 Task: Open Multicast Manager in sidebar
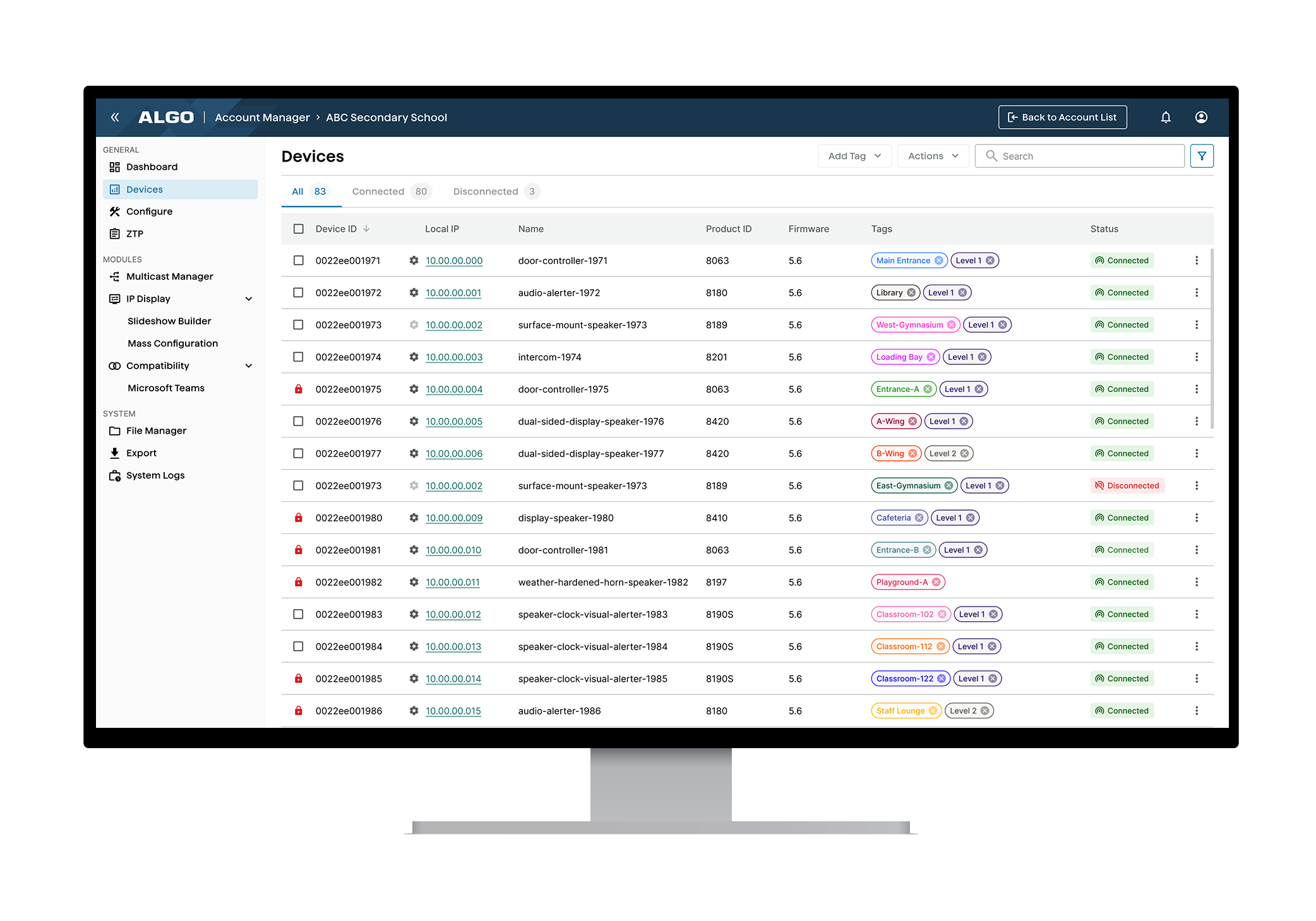point(169,276)
